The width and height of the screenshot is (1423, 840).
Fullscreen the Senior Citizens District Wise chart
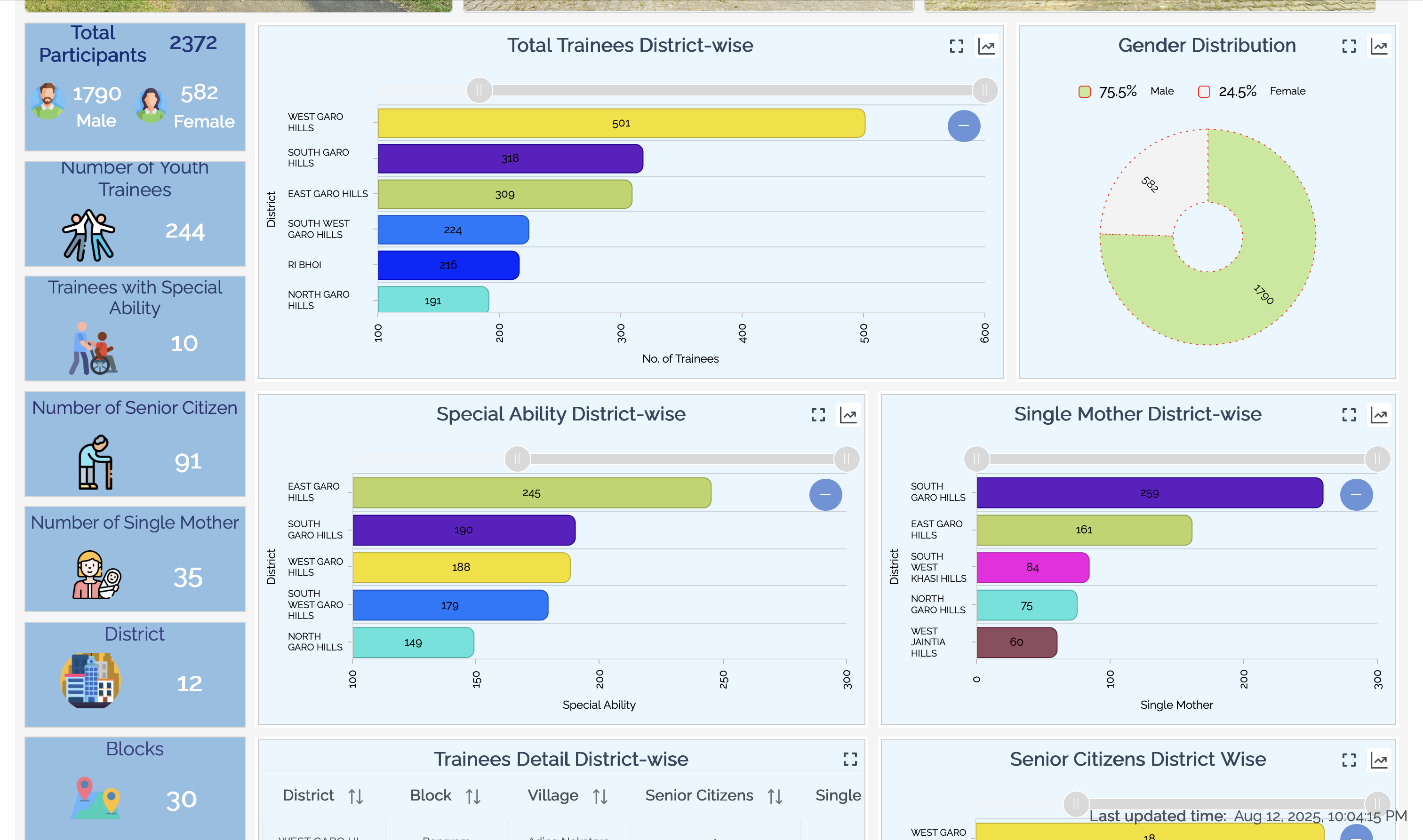1348,760
